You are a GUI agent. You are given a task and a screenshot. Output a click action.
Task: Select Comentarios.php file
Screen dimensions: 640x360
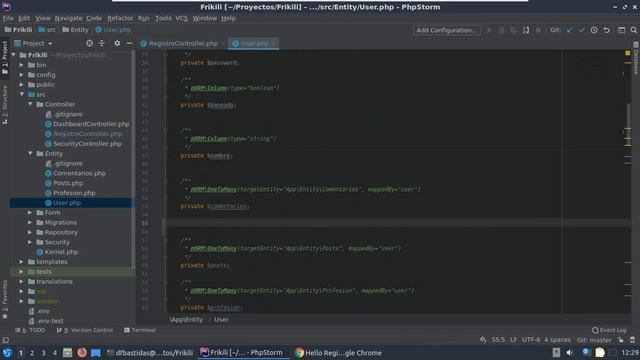pyautogui.click(x=79, y=173)
